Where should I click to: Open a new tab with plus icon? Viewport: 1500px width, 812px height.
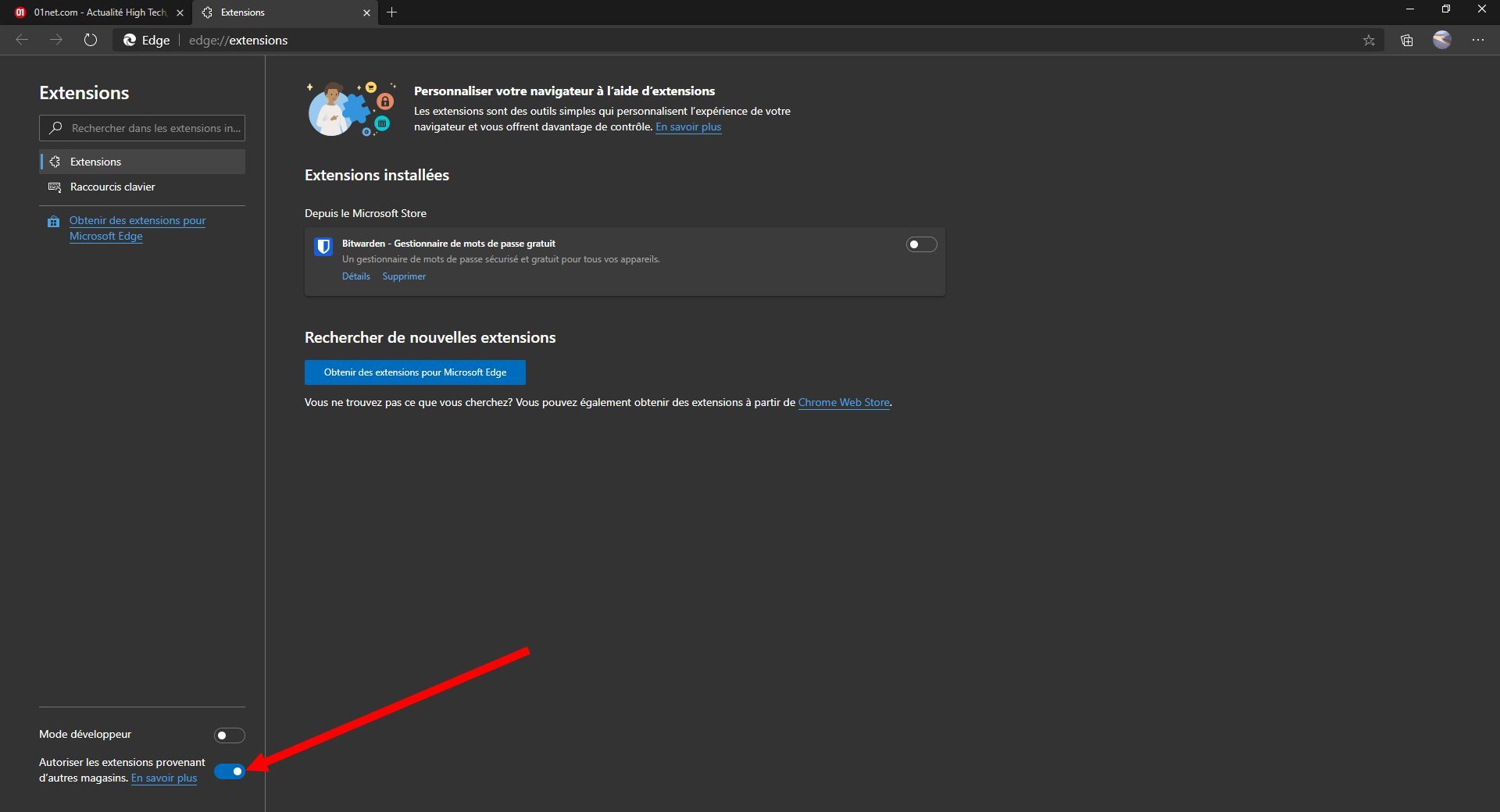click(392, 12)
